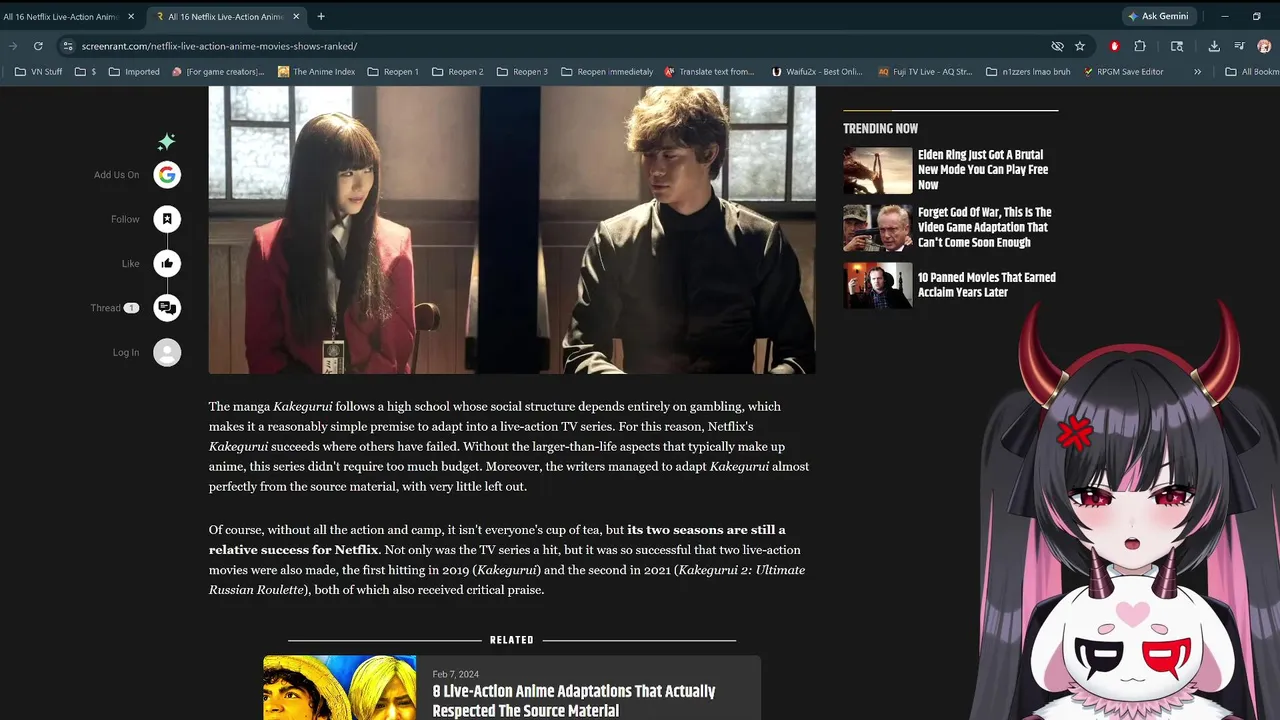Open the Reopen immedietaly bookmark folder
This screenshot has height=720, width=1280.
(607, 72)
